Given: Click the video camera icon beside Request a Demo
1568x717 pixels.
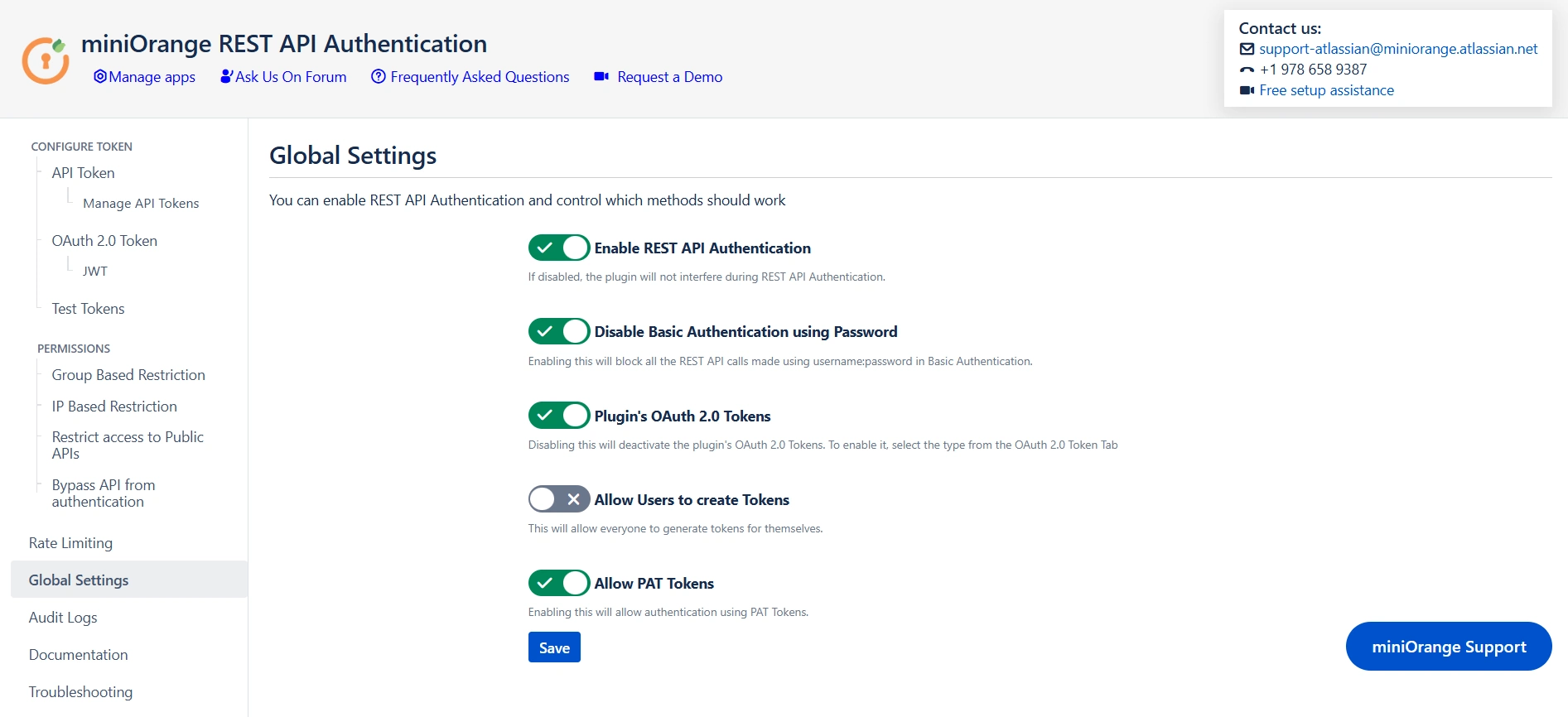Looking at the screenshot, I should click(601, 76).
